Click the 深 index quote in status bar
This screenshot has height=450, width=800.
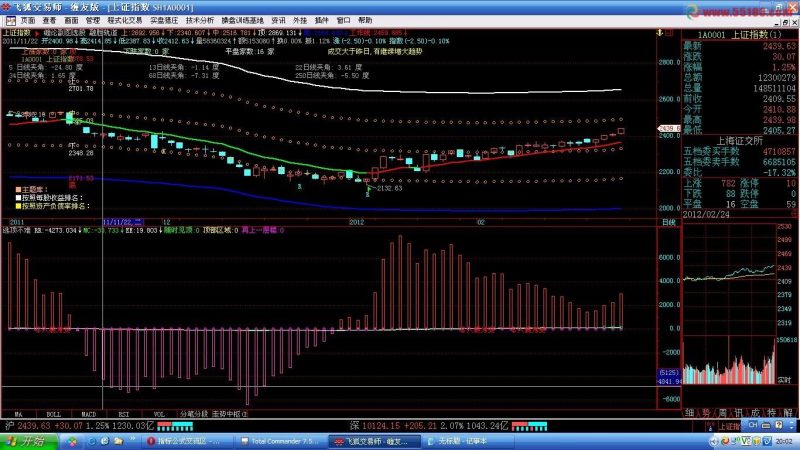[x=429, y=426]
